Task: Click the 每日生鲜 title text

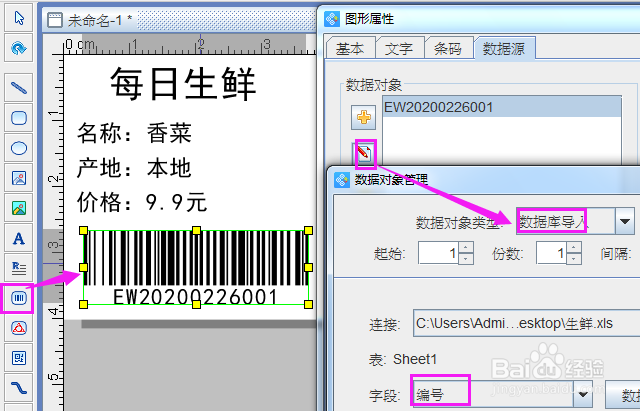Action: point(183,84)
